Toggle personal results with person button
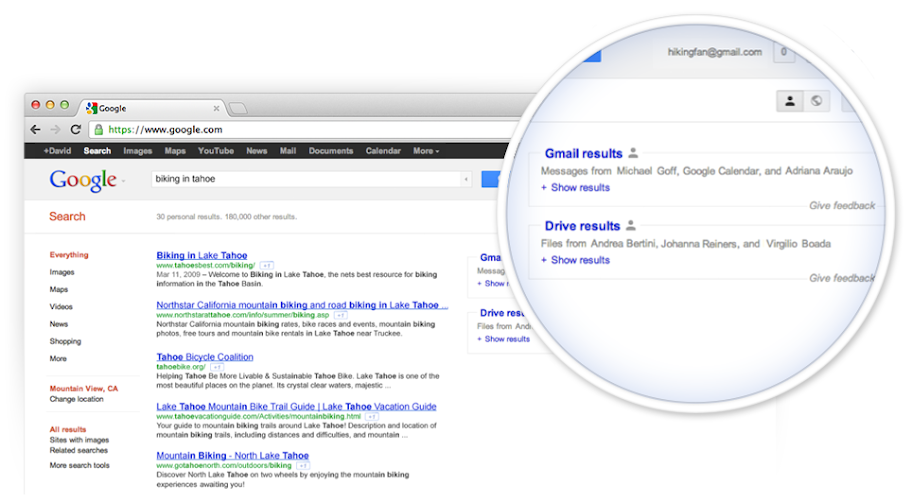Viewport: 912px width, 503px height. point(790,100)
